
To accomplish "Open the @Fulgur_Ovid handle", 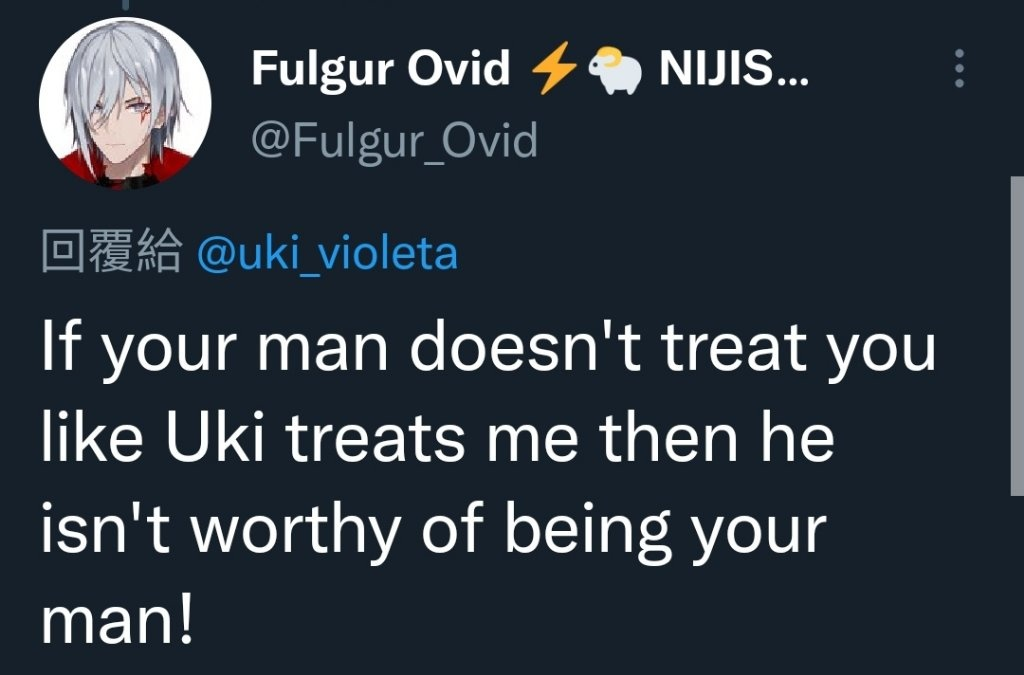I will (394, 140).
